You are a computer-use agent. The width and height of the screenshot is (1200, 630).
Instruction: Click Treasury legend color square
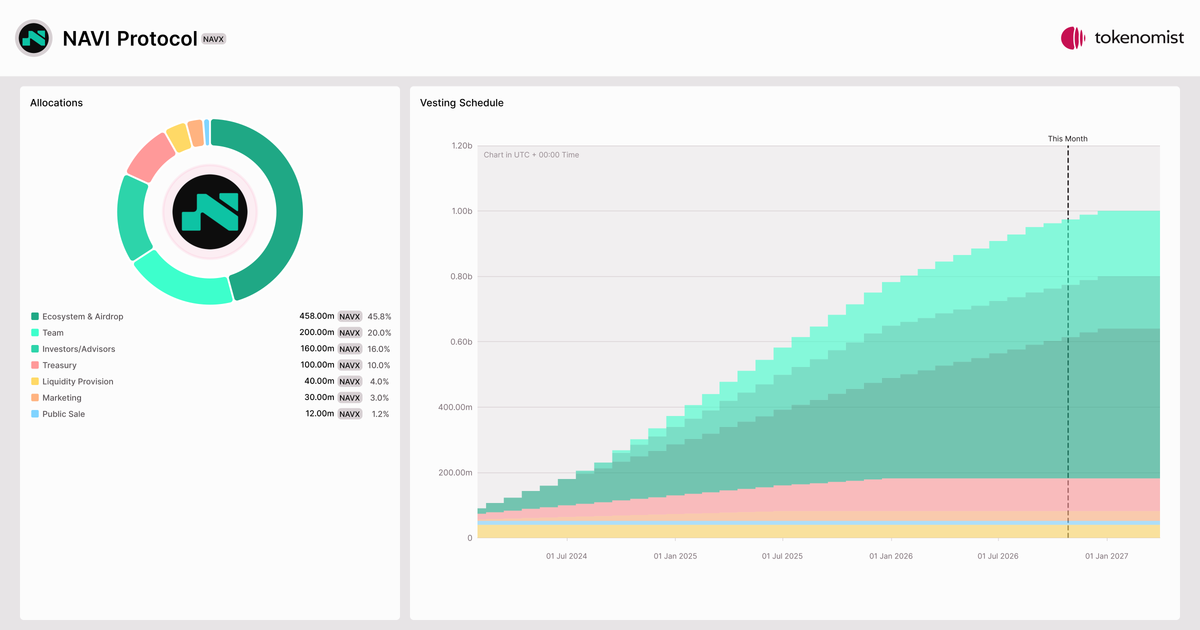[35, 365]
